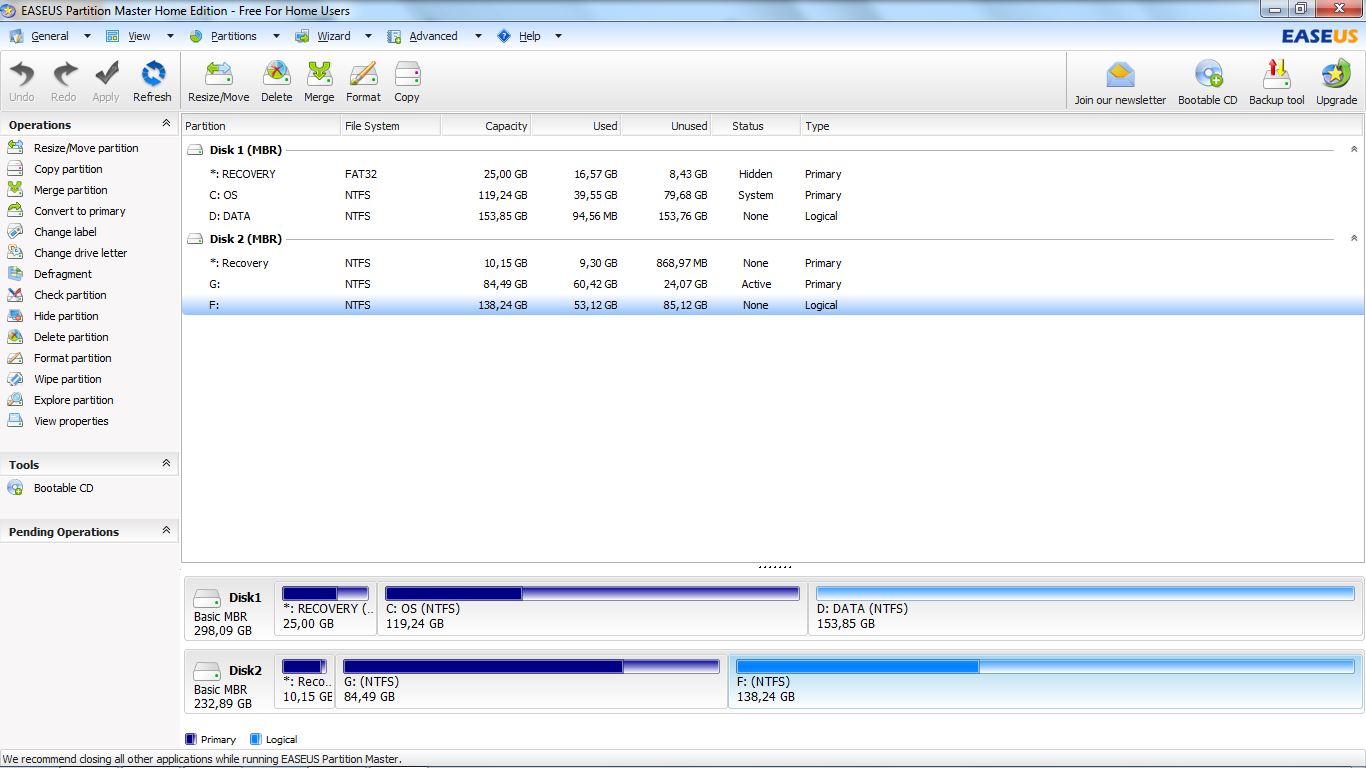
Task: Sort by Status column header
Action: click(x=755, y=126)
